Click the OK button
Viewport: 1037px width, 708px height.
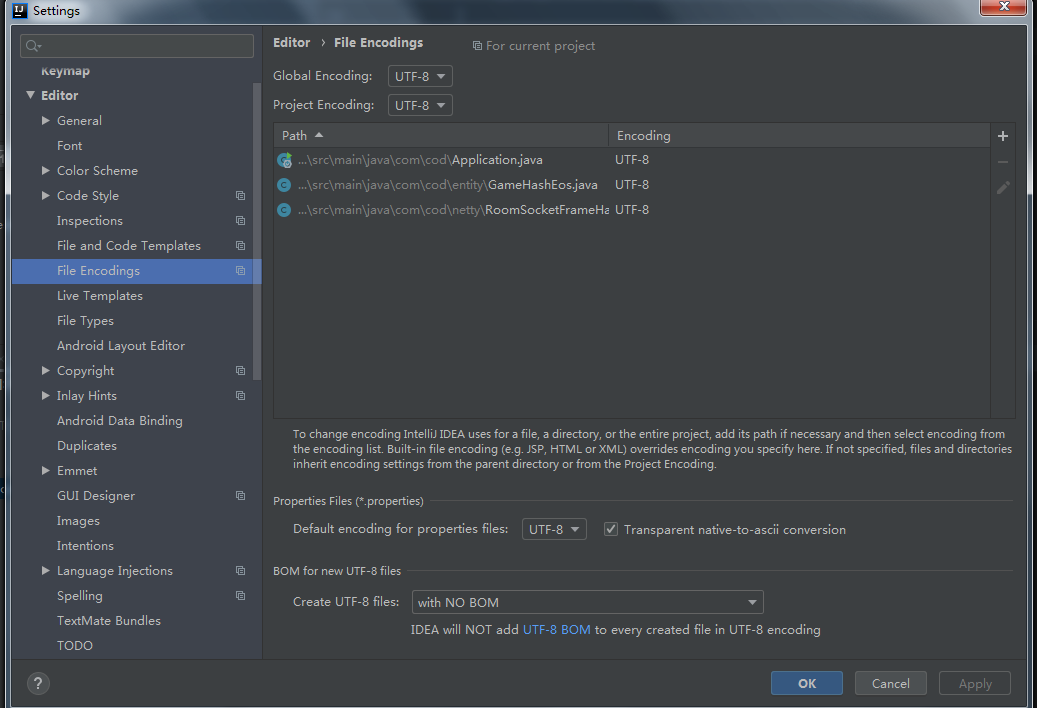tap(807, 684)
